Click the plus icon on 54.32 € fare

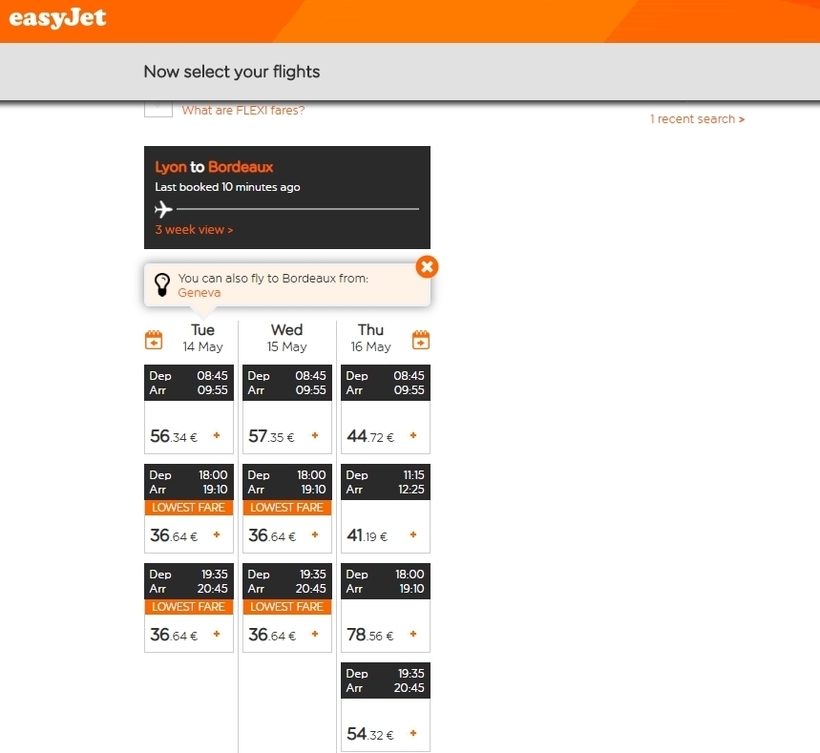pyautogui.click(x=413, y=733)
